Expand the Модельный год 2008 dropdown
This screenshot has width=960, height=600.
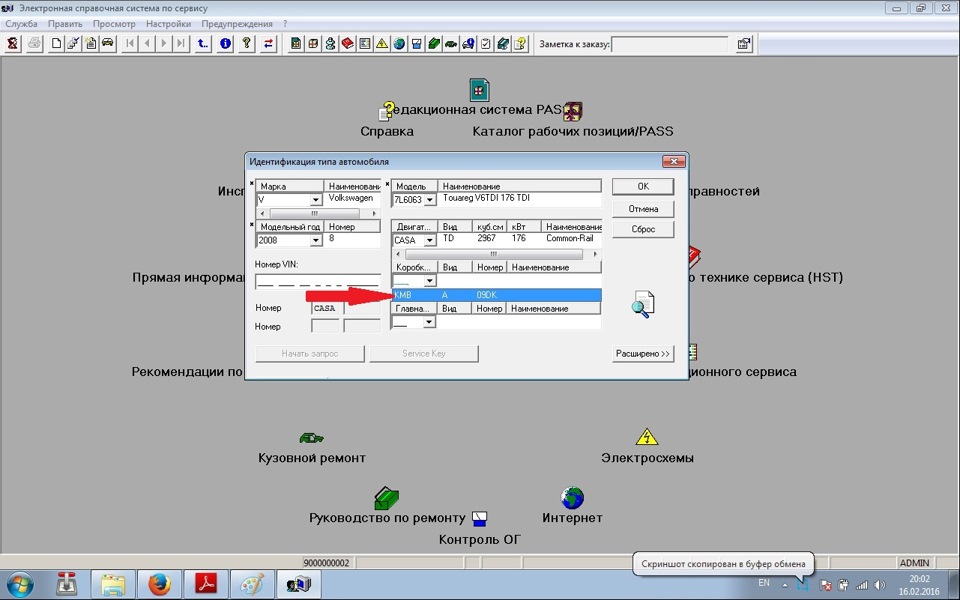click(315, 241)
